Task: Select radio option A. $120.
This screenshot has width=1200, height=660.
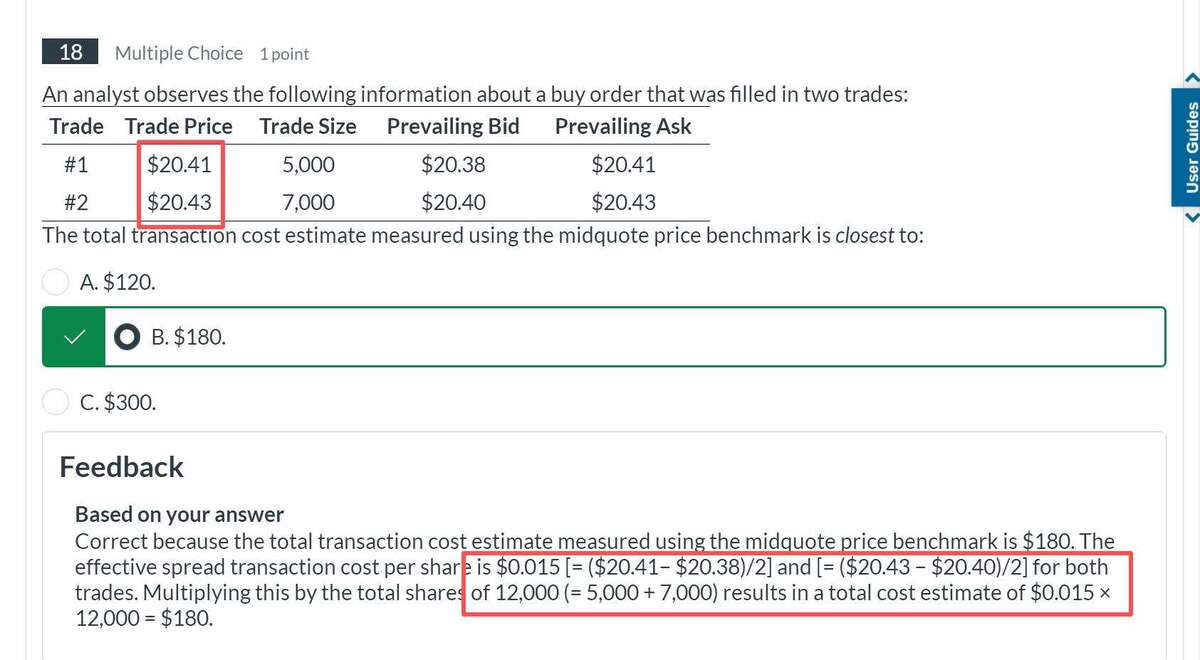Action: (55, 282)
